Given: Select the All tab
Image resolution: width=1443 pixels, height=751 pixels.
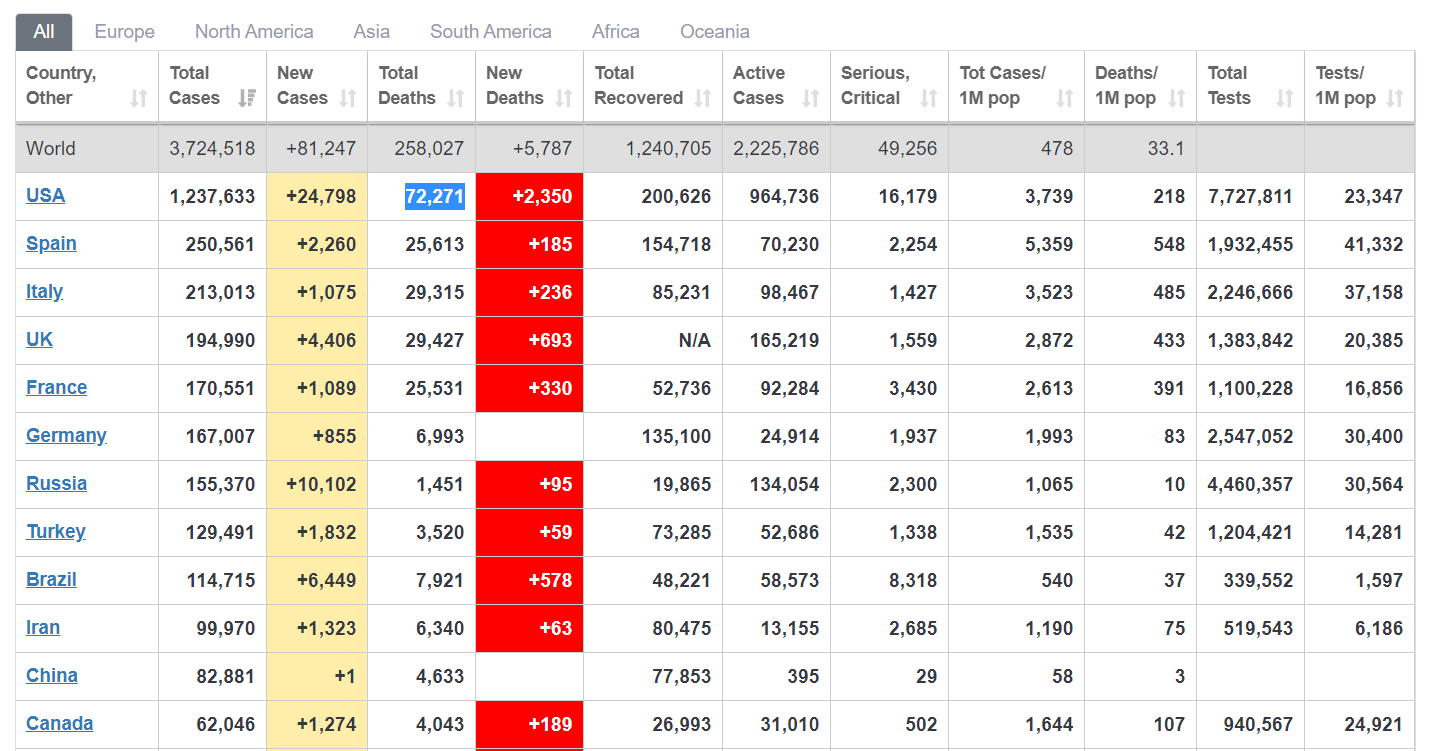Looking at the screenshot, I should [x=44, y=31].
